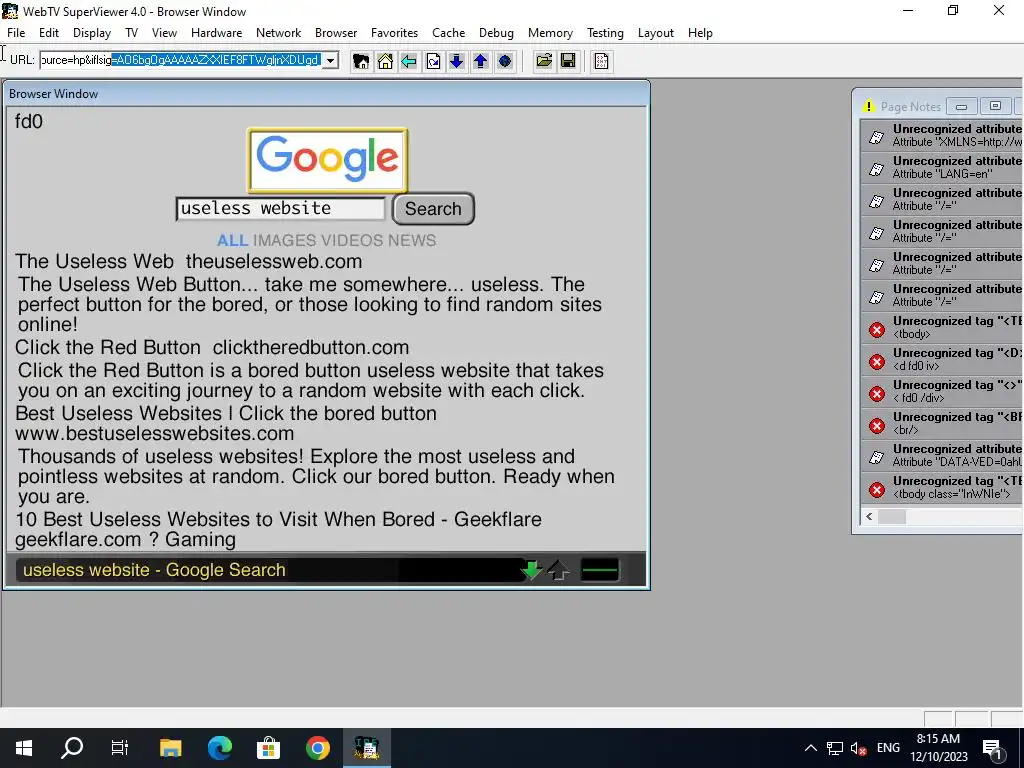Select note Attribute "DATA-VED=0ahL

tap(942, 455)
